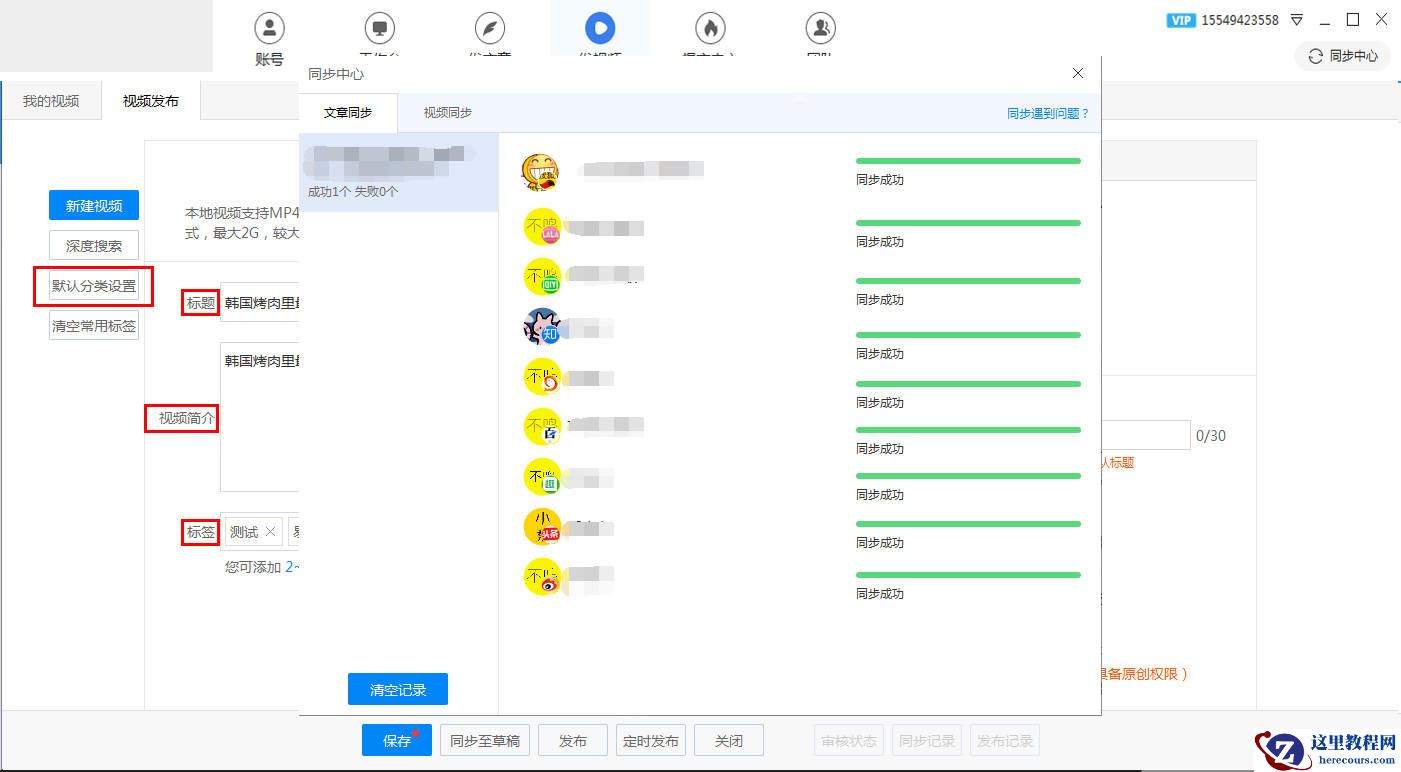This screenshot has width=1401, height=772.
Task: Click the 清空记录 button
Action: [397, 689]
